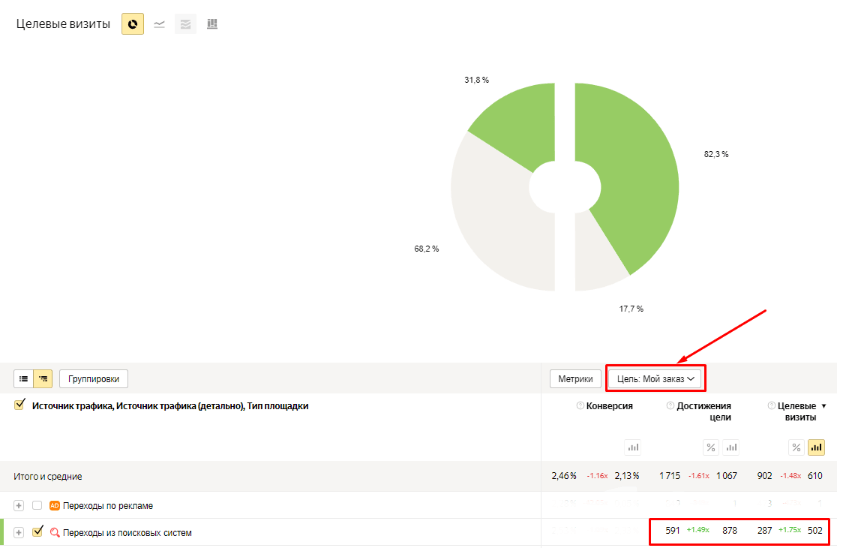Open the Цель: Мой заказ dropdown
This screenshot has width=841, height=552.
[655, 379]
